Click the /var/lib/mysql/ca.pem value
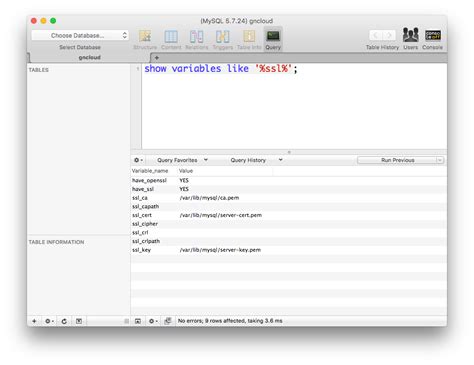Screen dimensions: 474x365 (x=209, y=198)
